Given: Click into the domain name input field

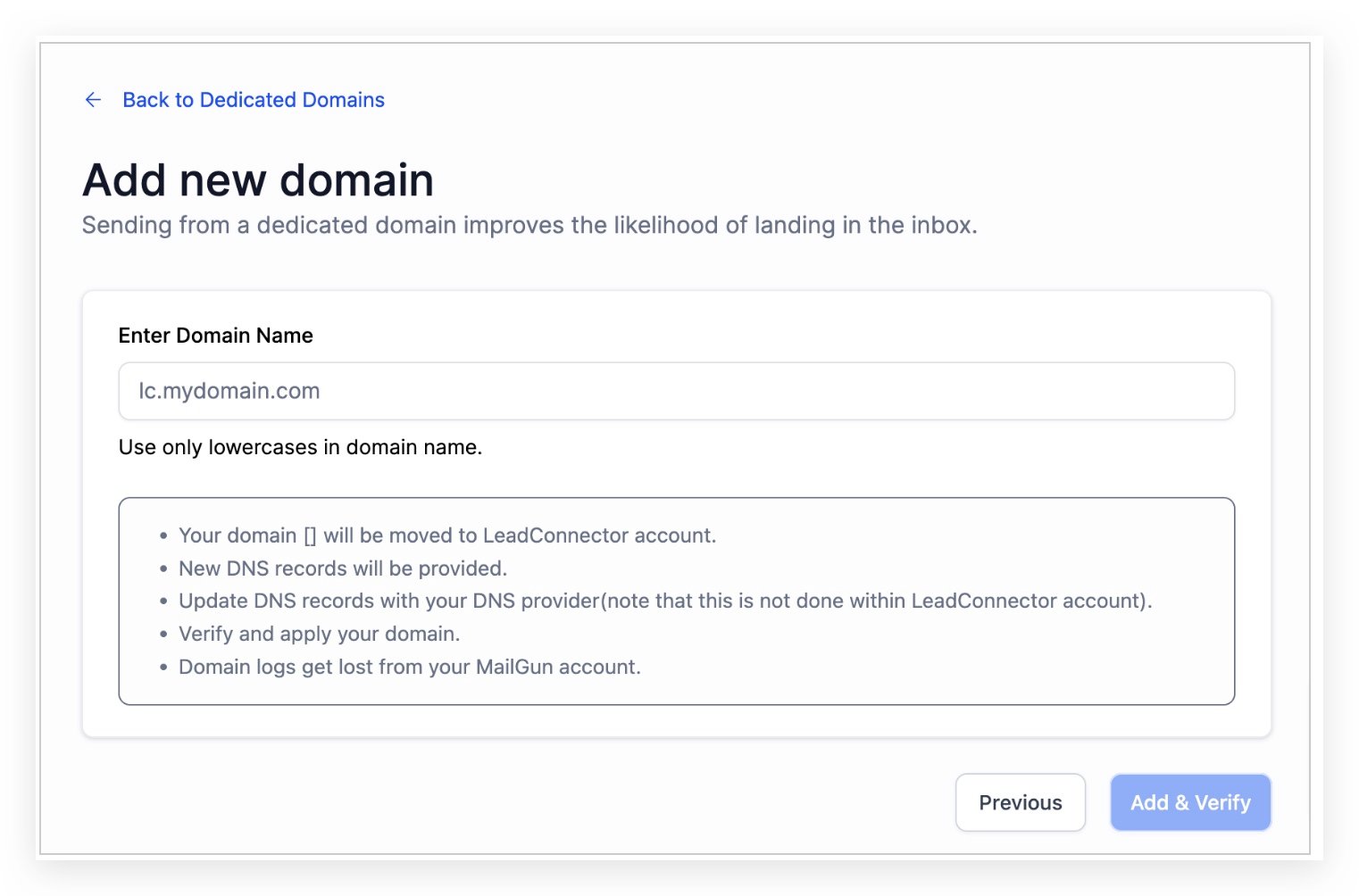Looking at the screenshot, I should [676, 391].
